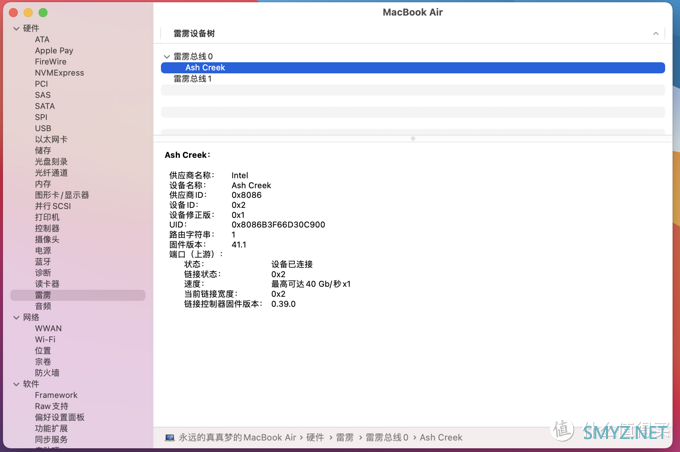Open 光盘刻录 in the sidebar
680x452 pixels.
pyautogui.click(x=51, y=162)
